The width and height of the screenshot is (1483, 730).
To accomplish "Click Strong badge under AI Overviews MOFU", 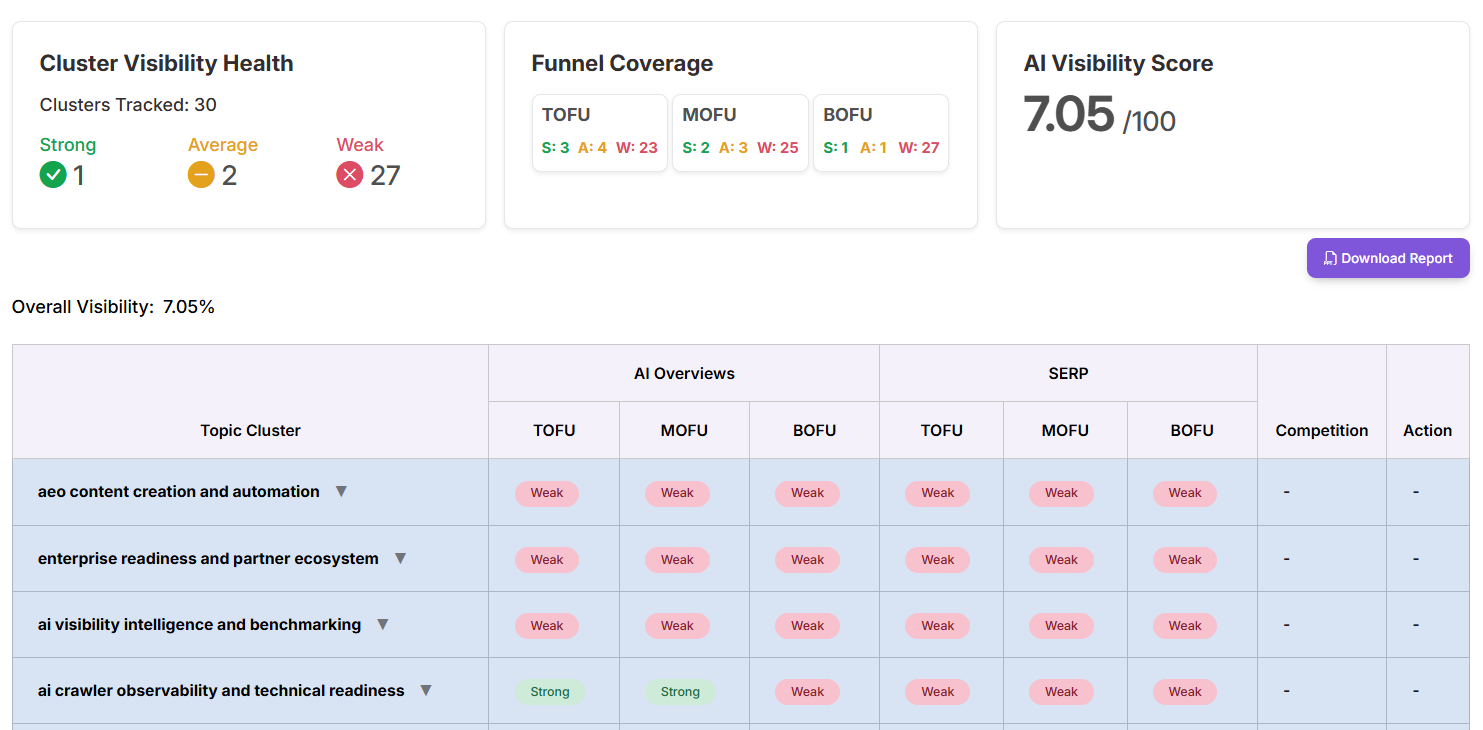I will (680, 691).
